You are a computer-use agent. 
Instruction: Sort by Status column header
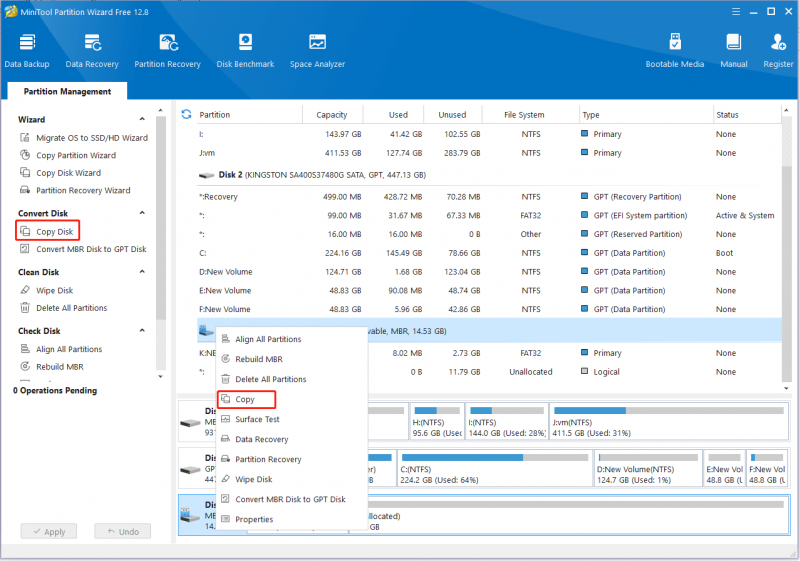point(747,115)
